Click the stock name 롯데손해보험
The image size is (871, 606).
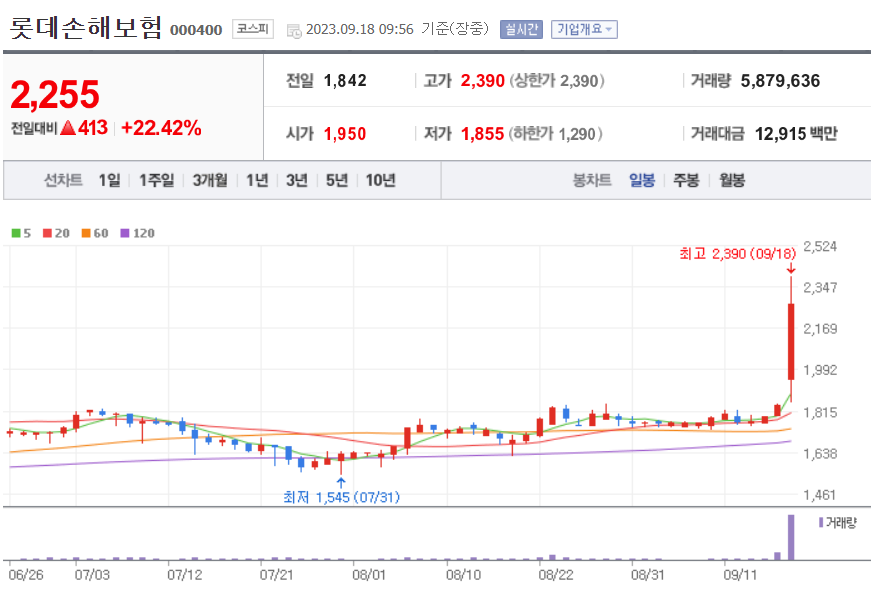(86, 27)
